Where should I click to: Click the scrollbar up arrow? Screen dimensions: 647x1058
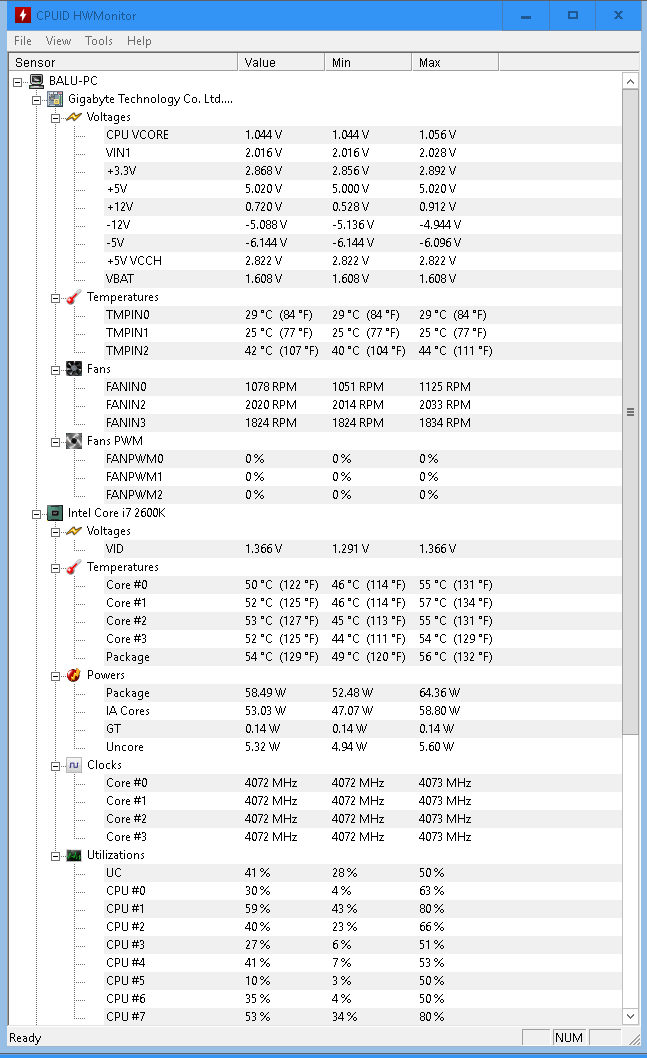pos(630,82)
